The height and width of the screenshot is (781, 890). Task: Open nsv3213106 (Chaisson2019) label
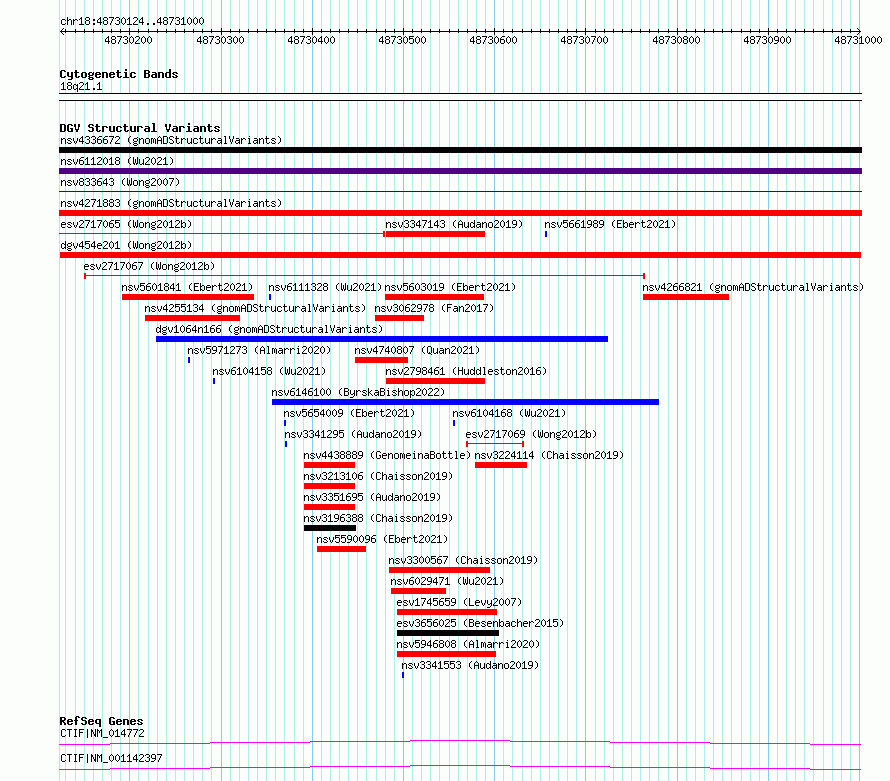point(378,476)
